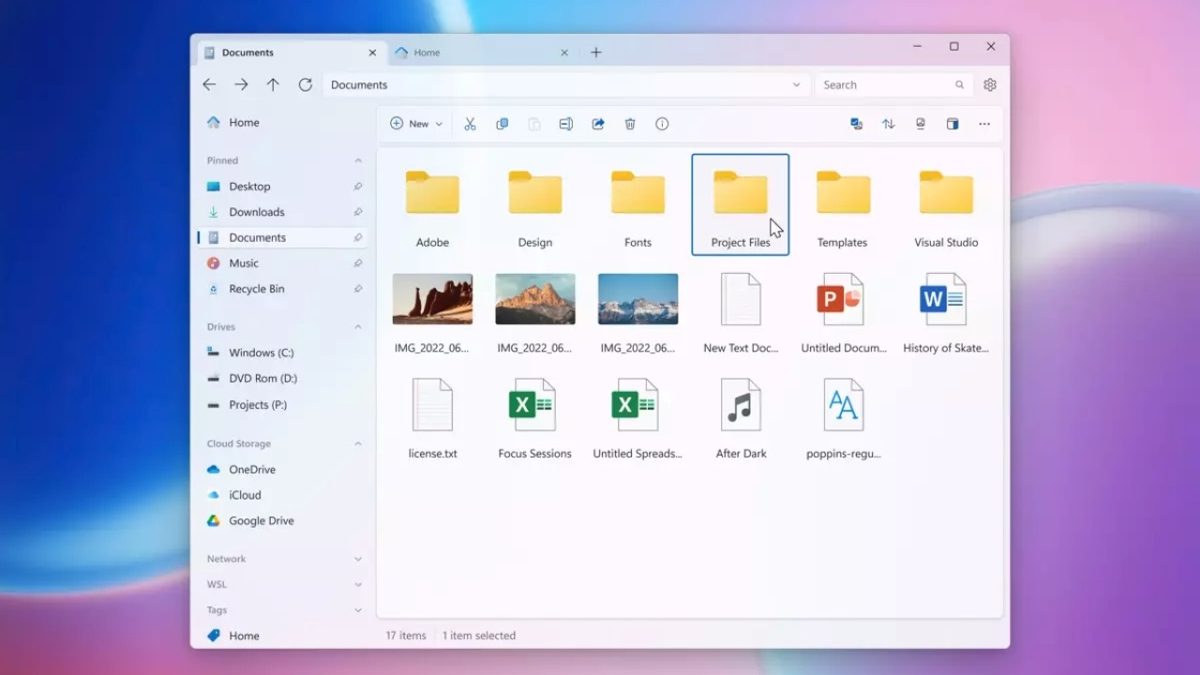Click the Share icon in toolbar
Viewport: 1200px width, 675px height.
(598, 124)
